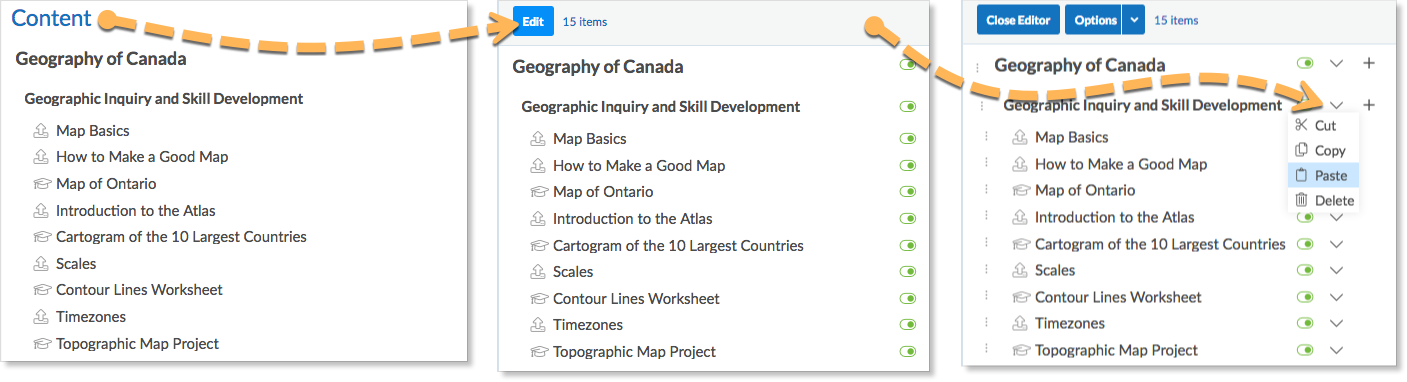
Task: Click Map Basics icon in right editor panel
Action: (x=1020, y=138)
